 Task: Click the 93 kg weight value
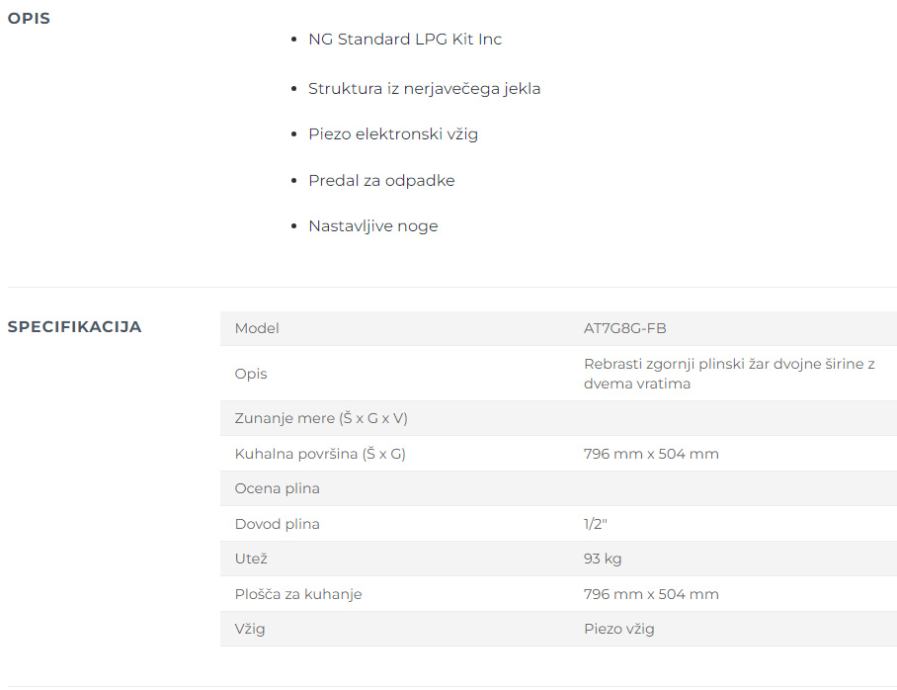click(x=602, y=558)
